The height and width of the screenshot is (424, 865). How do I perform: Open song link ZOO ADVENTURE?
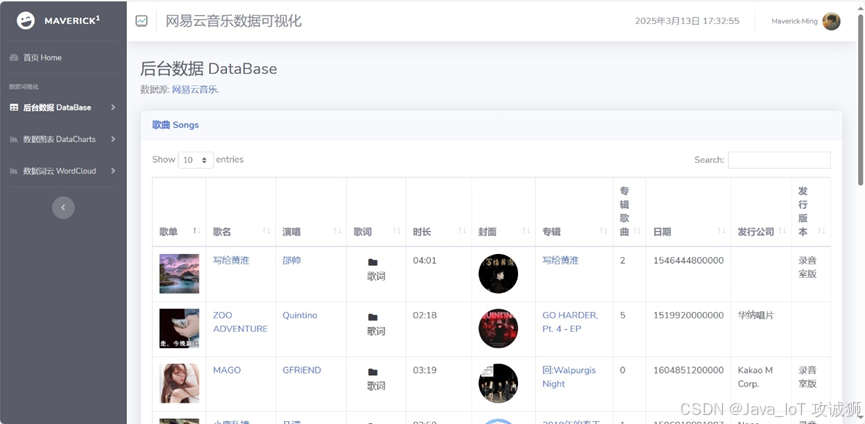coord(241,322)
